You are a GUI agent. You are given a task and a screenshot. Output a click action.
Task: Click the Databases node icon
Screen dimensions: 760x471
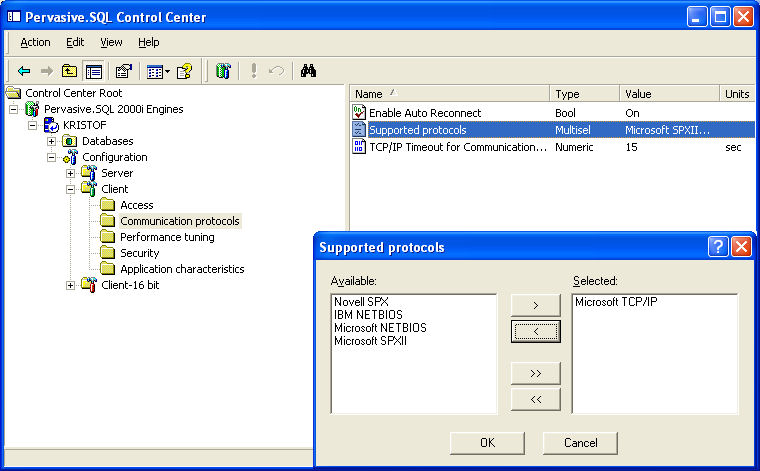click(x=70, y=141)
